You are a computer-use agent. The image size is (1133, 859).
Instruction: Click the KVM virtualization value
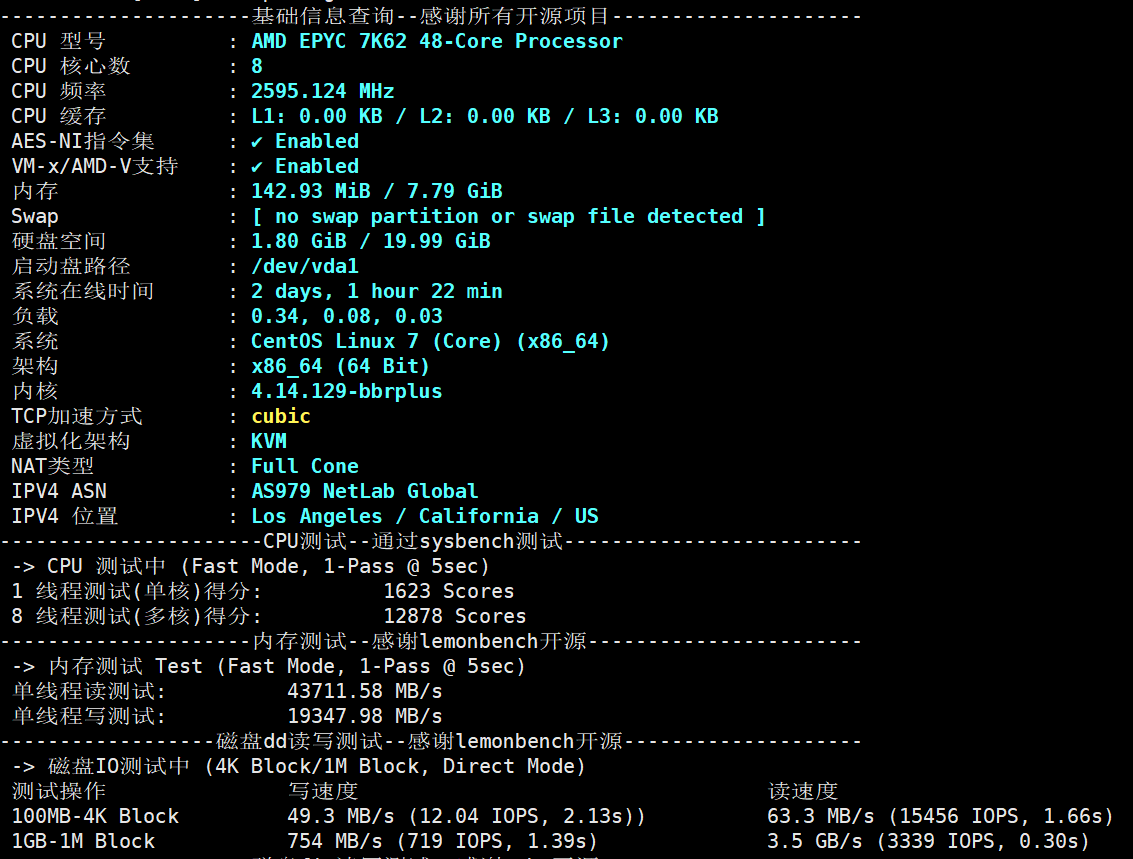[269, 441]
